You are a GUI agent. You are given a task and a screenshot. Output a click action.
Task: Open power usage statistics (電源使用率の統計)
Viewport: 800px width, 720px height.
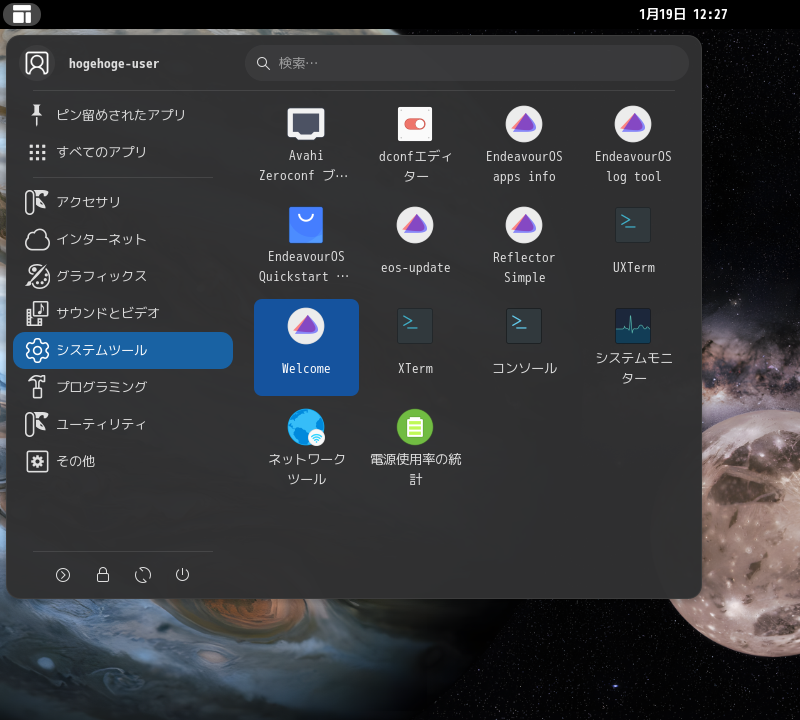coord(415,447)
